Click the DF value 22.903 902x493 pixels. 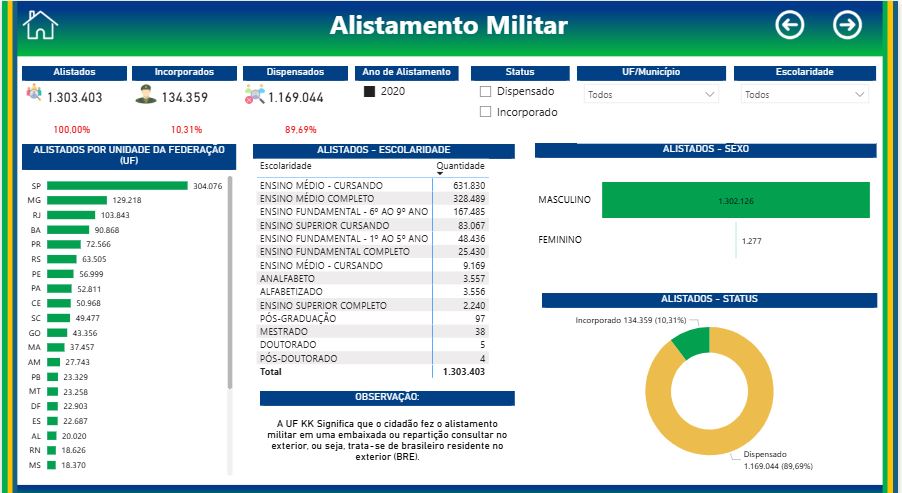[75, 406]
